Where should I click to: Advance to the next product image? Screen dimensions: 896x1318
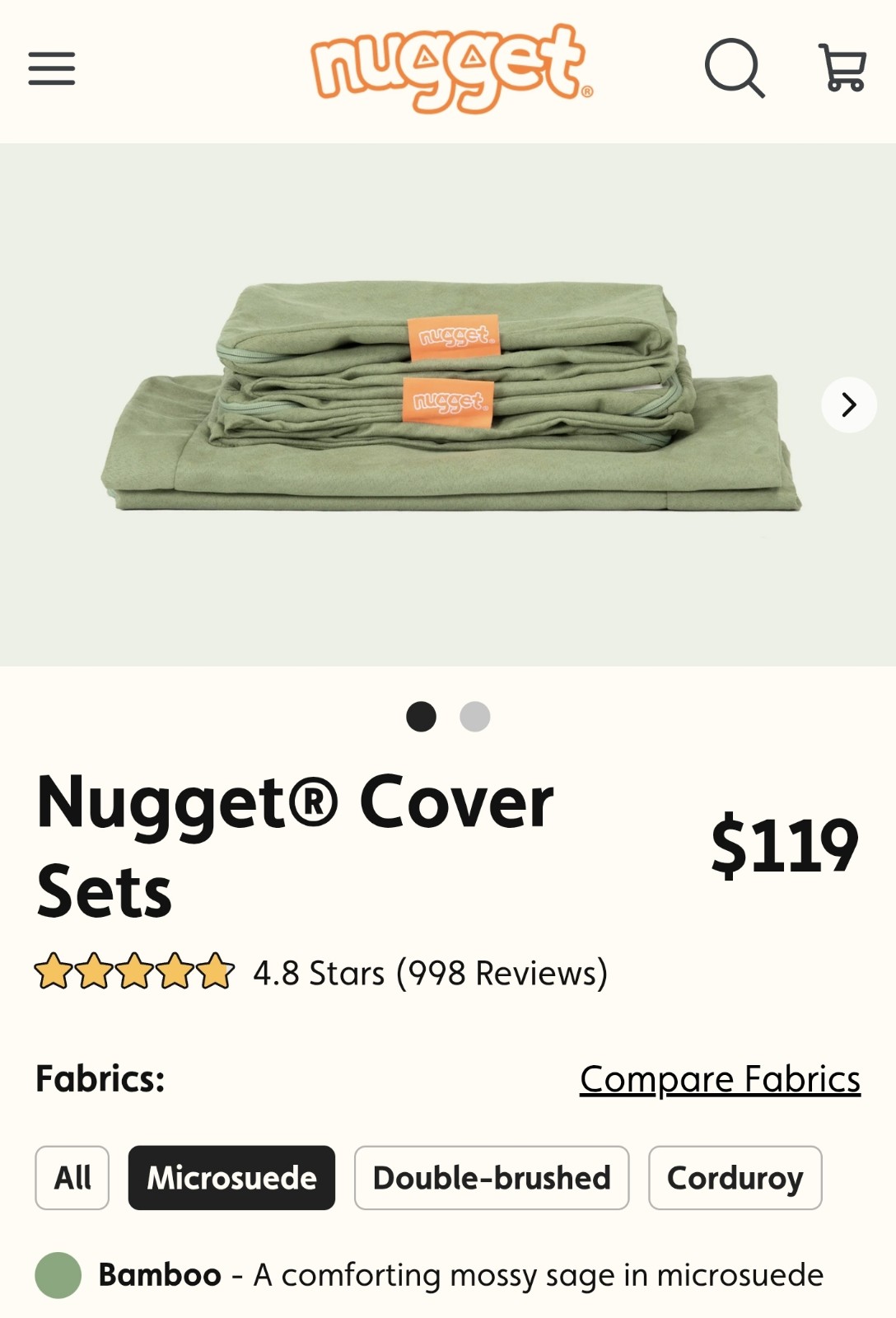(849, 404)
